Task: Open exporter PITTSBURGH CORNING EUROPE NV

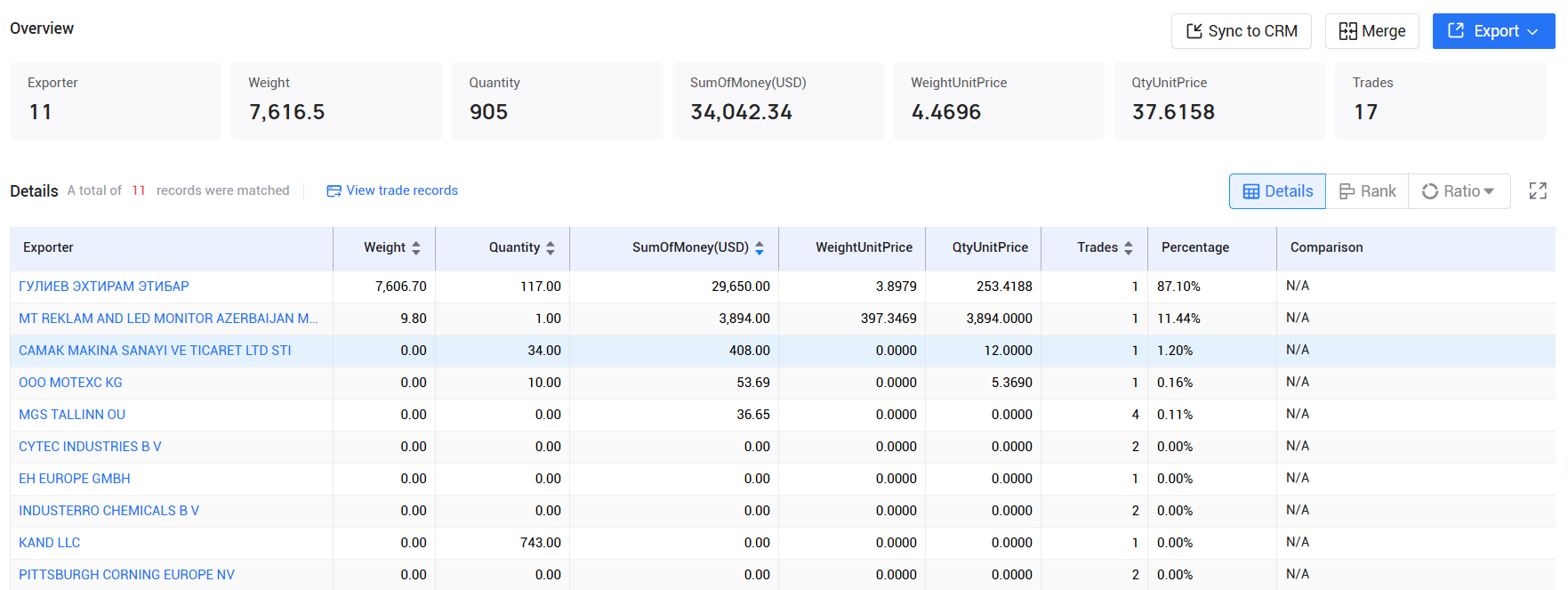Action: [x=126, y=575]
